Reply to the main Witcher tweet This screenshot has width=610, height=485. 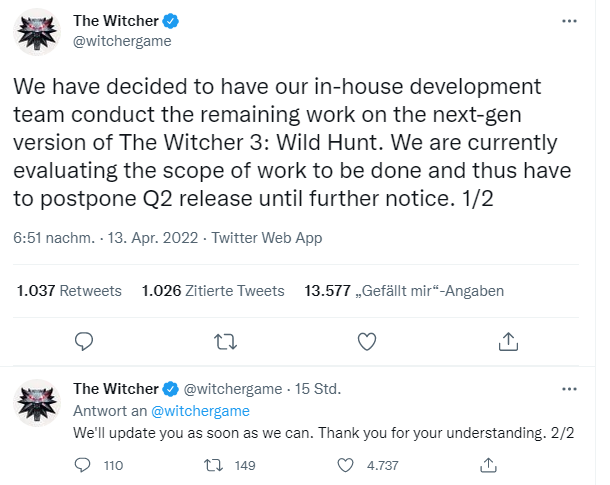tap(85, 342)
